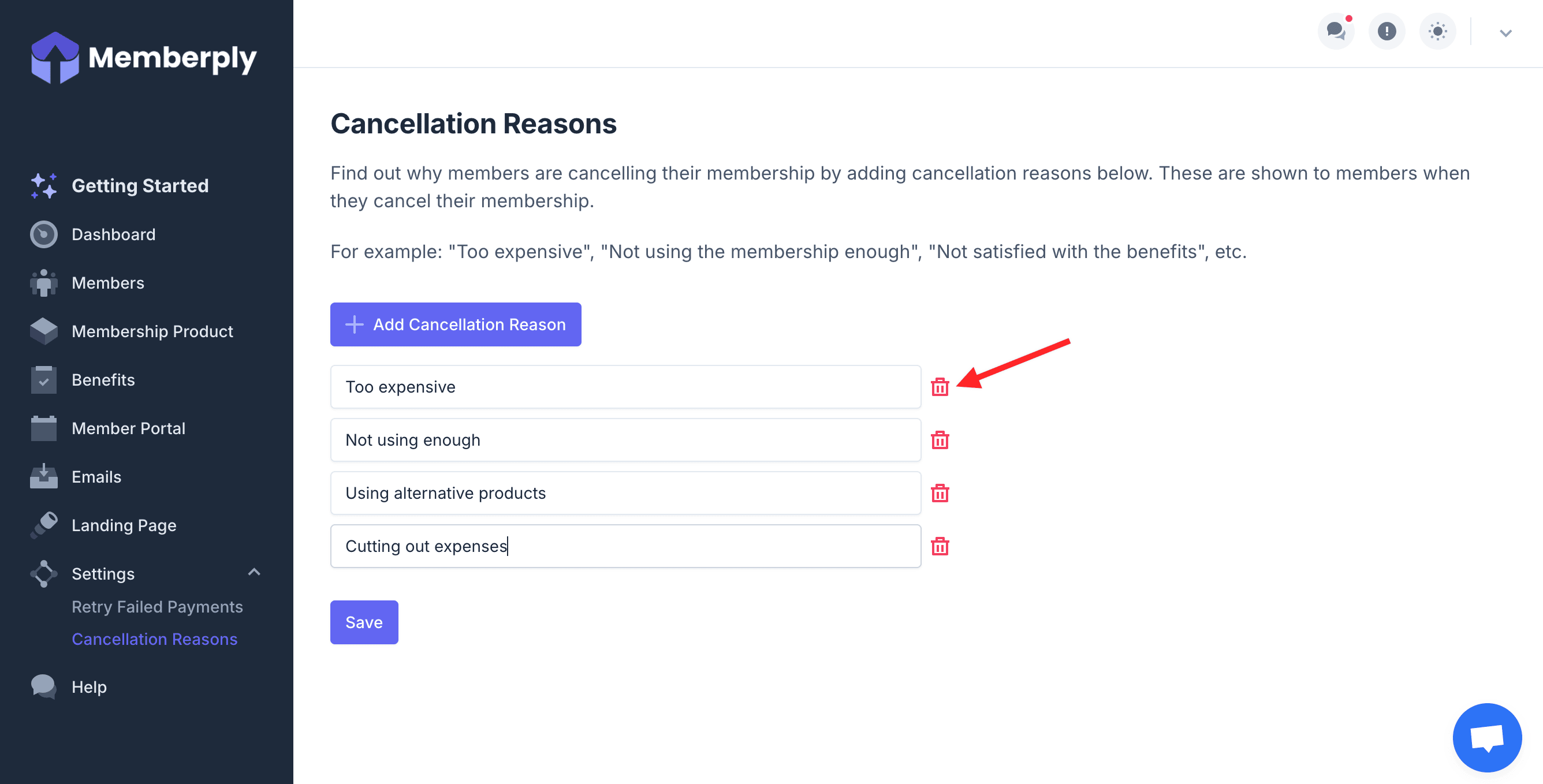This screenshot has width=1543, height=784.
Task: Toggle the light/dark theme sun icon
Action: point(1437,31)
